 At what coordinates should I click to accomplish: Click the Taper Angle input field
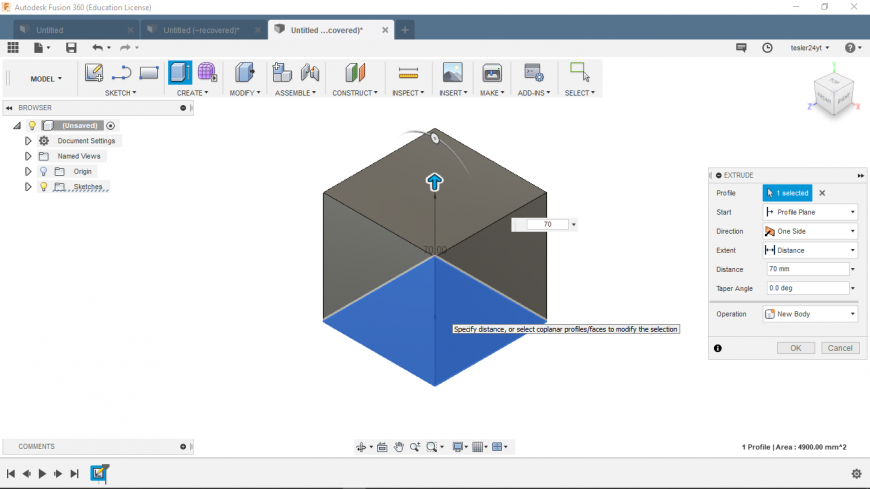click(x=806, y=288)
